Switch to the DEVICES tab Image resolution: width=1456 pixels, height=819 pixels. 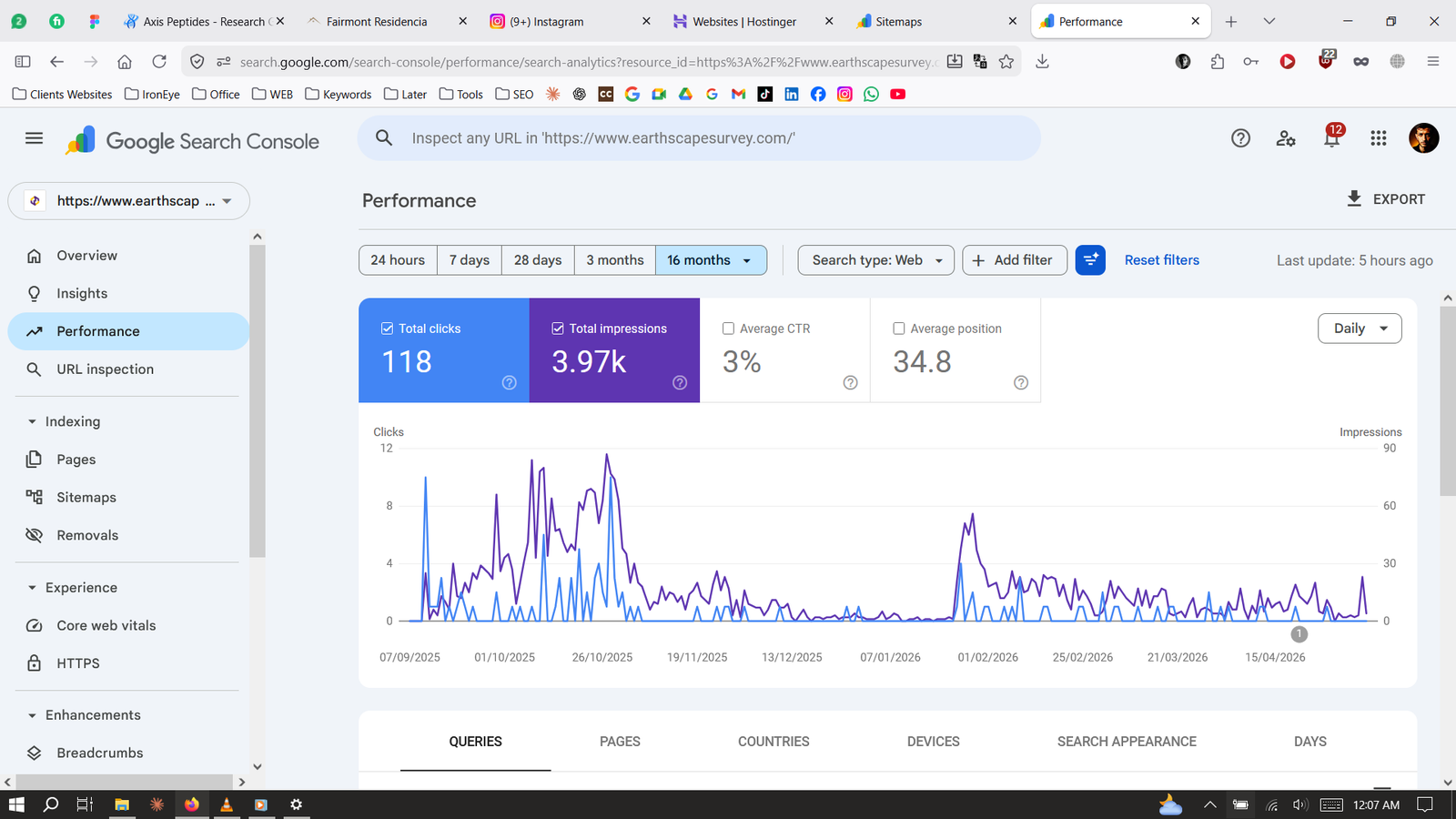tap(934, 742)
